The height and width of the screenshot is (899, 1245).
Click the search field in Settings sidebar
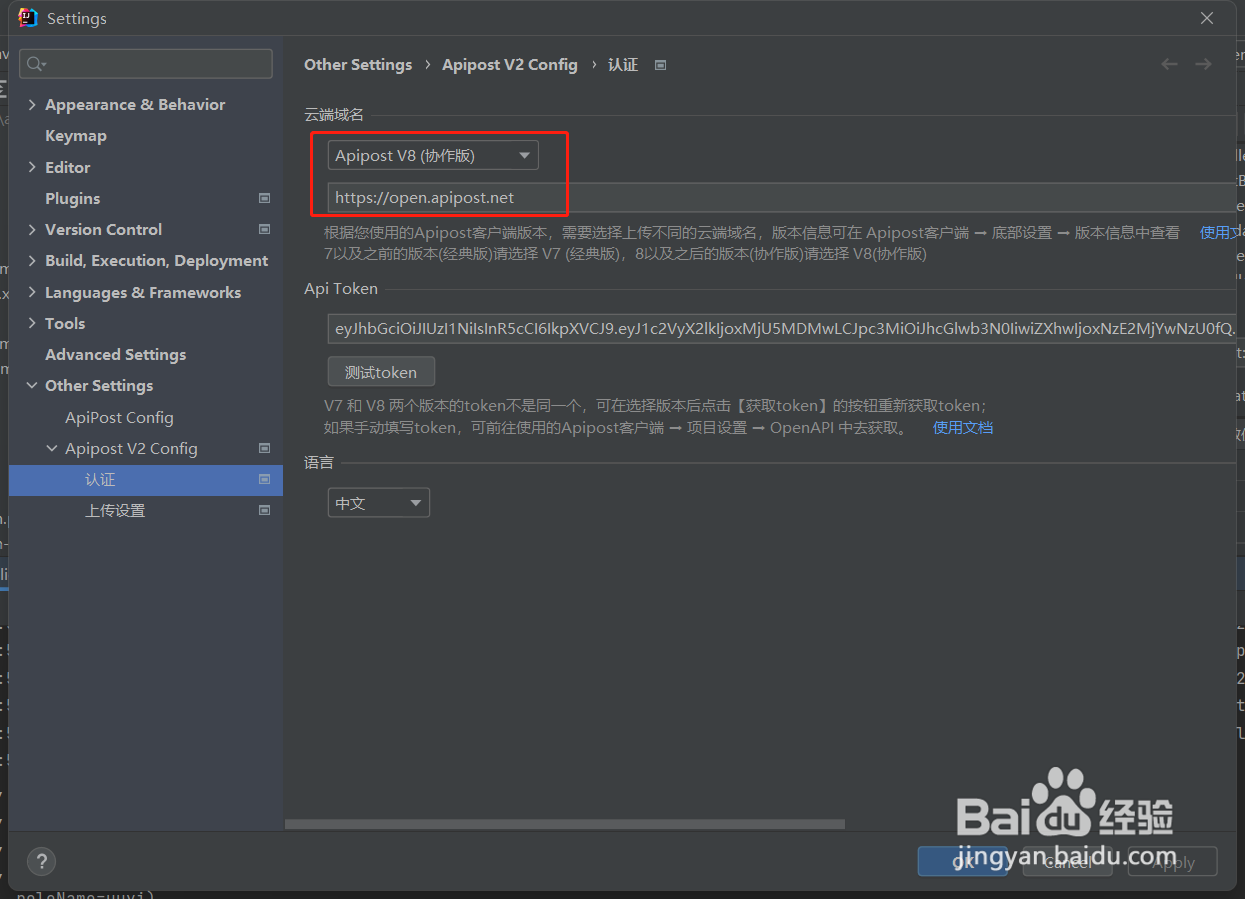146,64
